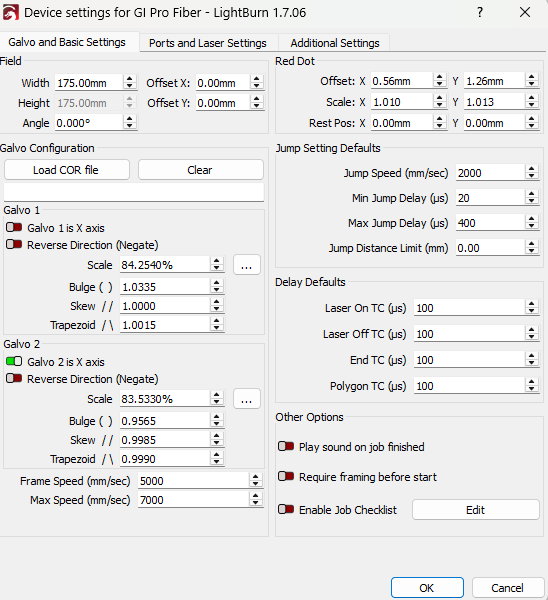Select the Galvo and Basic Settings tab
This screenshot has width=548, height=600.
67,42
